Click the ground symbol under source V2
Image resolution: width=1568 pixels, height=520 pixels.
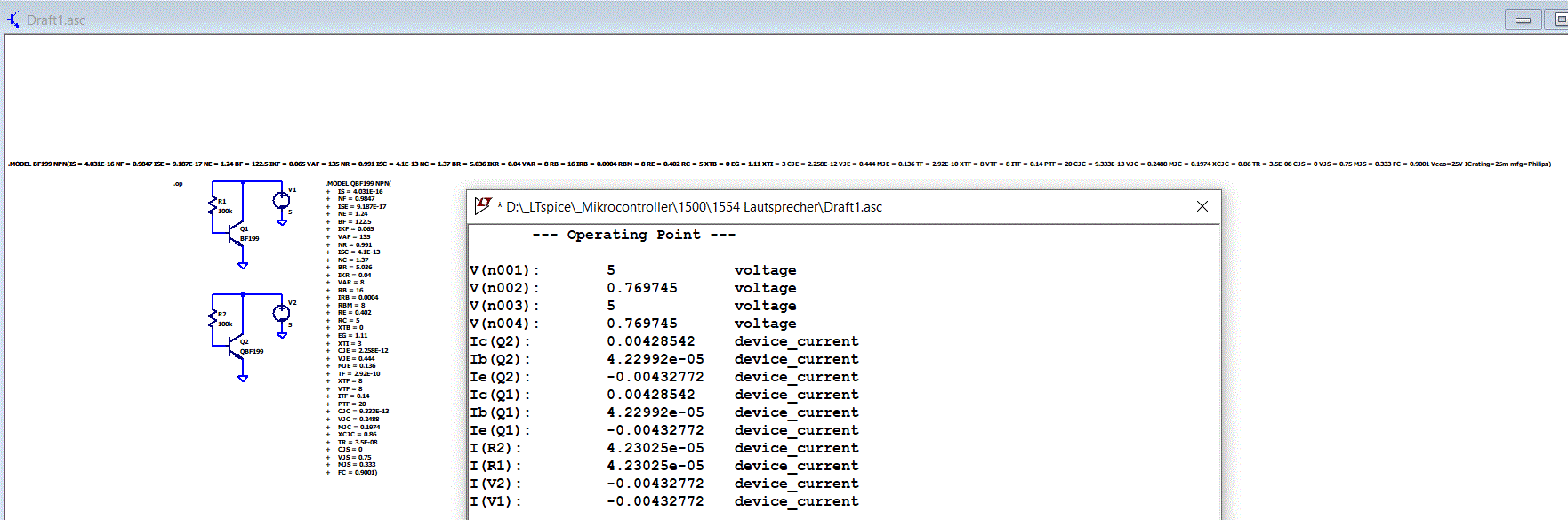[282, 335]
